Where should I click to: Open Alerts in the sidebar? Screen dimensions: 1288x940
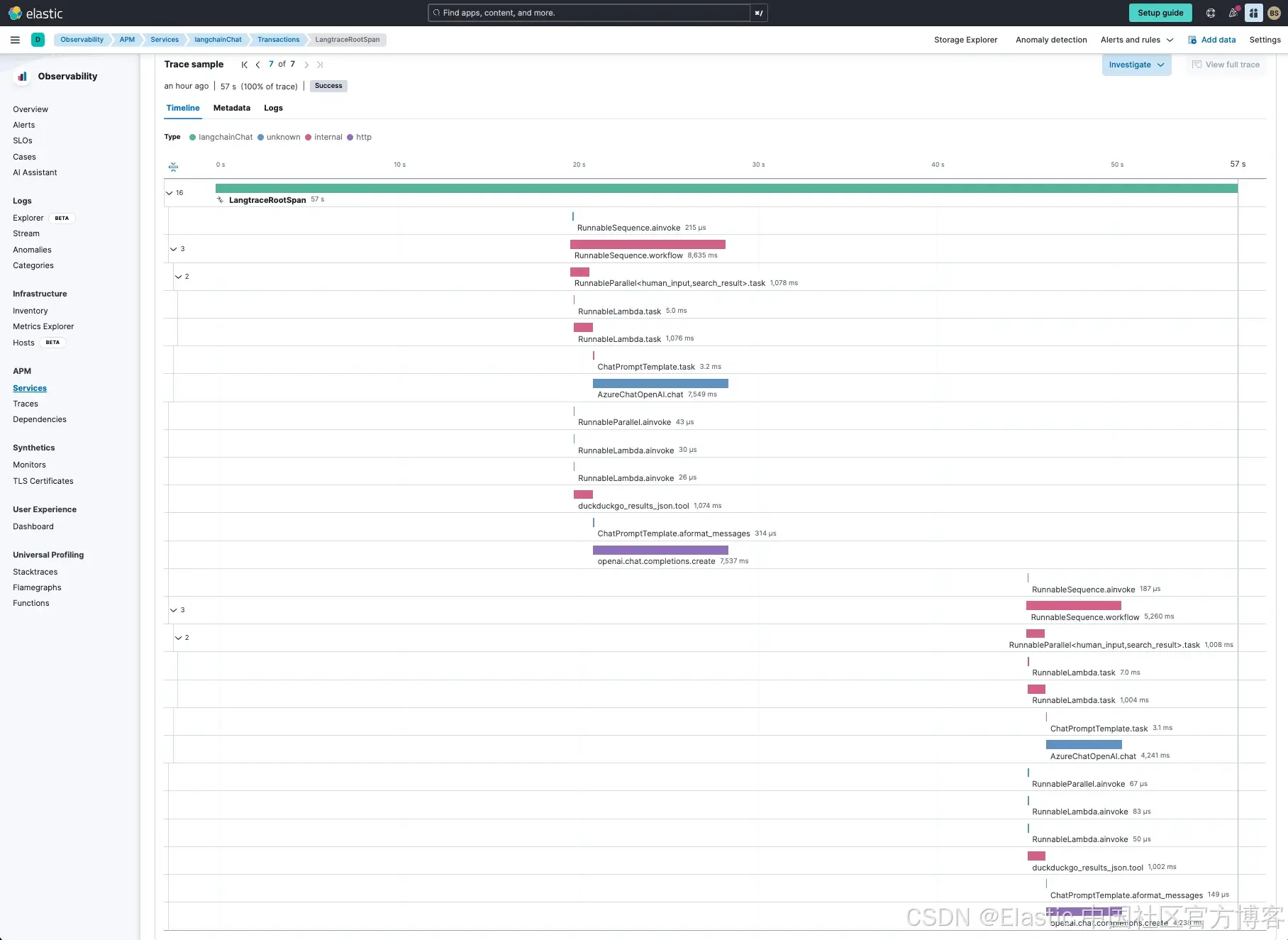click(x=23, y=125)
